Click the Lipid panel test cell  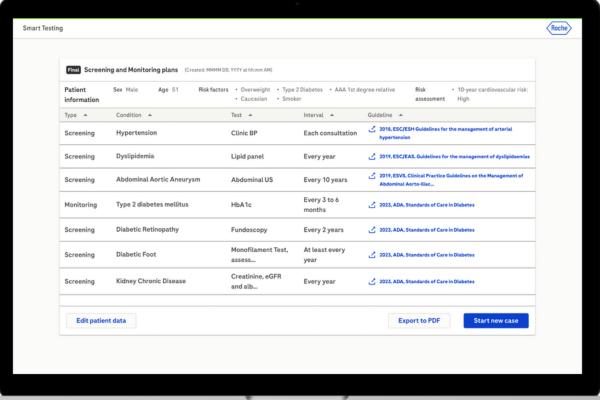247,157
